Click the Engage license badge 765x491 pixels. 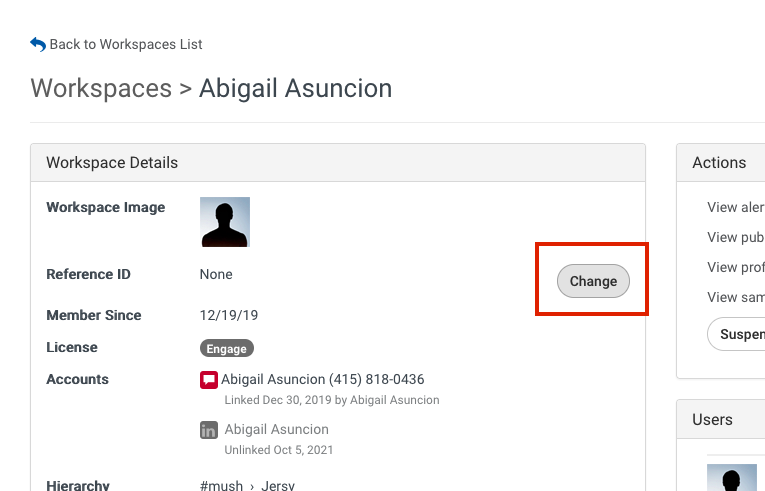click(227, 348)
